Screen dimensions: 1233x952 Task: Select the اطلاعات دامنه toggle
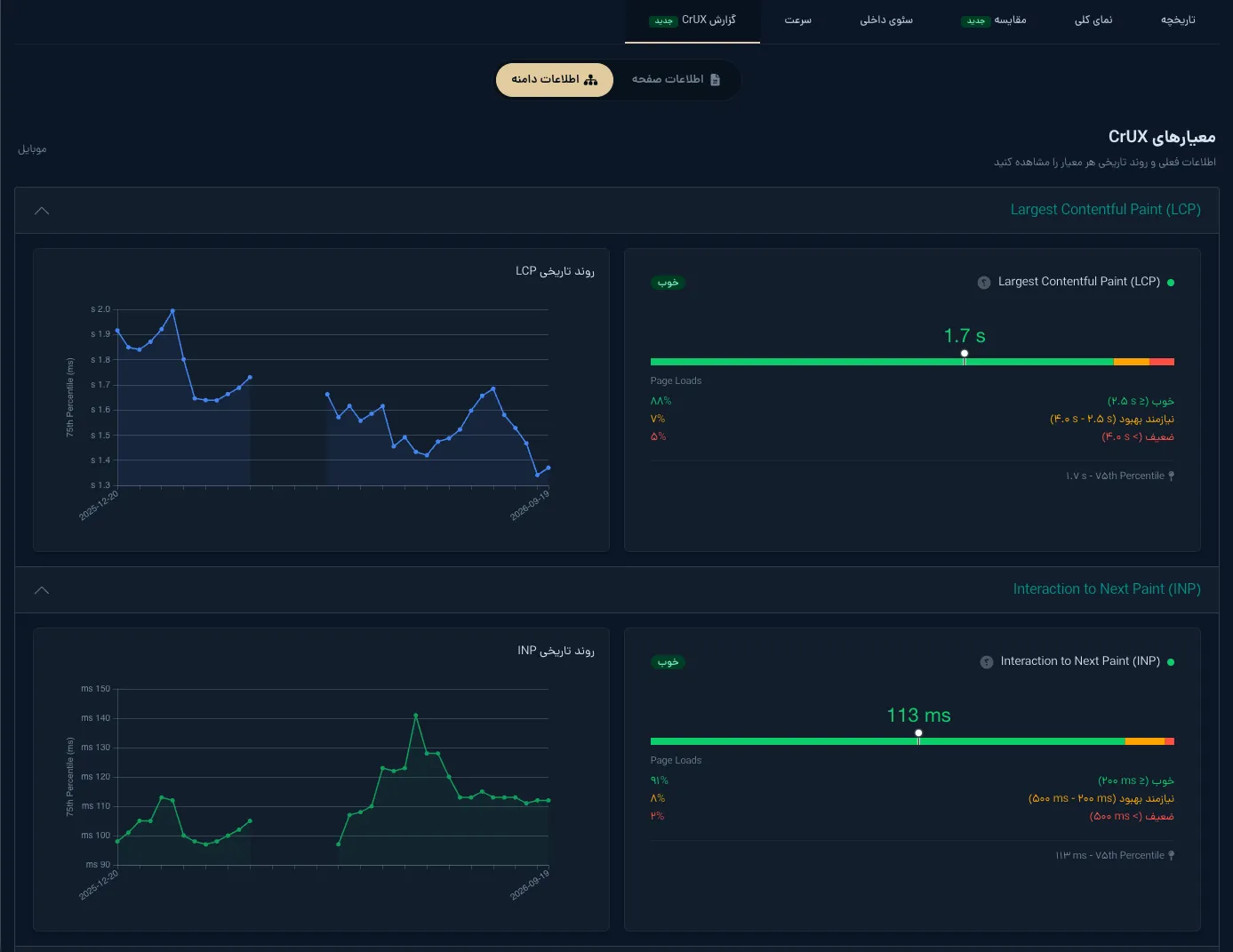(555, 80)
